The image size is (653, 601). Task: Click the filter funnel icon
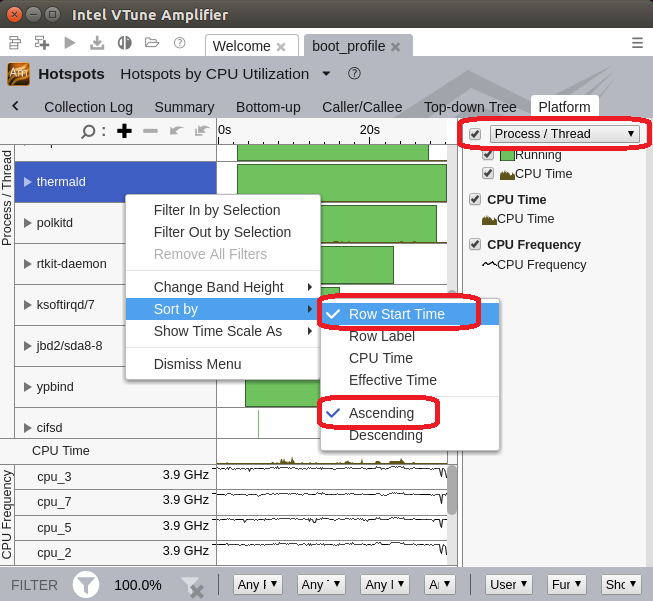coord(86,585)
